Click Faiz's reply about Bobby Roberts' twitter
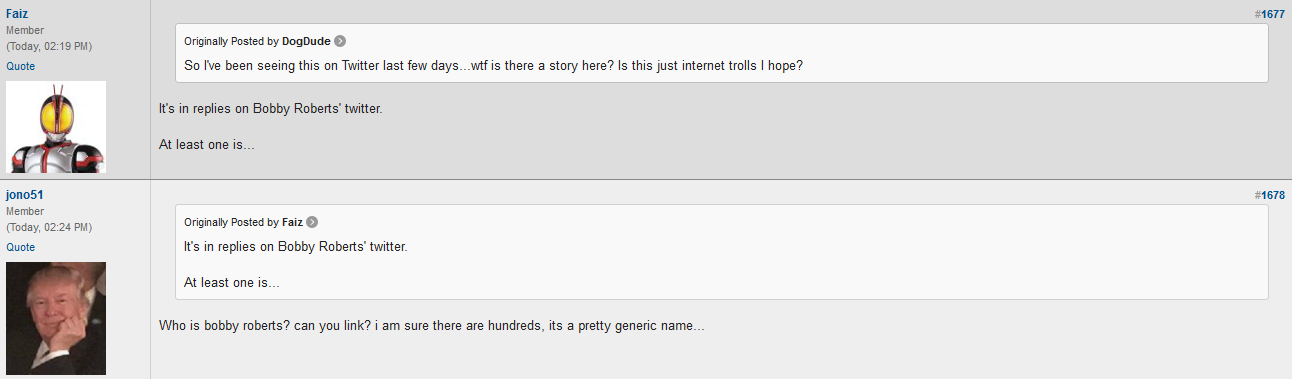Screen dimensions: 1292x379 [x=271, y=108]
